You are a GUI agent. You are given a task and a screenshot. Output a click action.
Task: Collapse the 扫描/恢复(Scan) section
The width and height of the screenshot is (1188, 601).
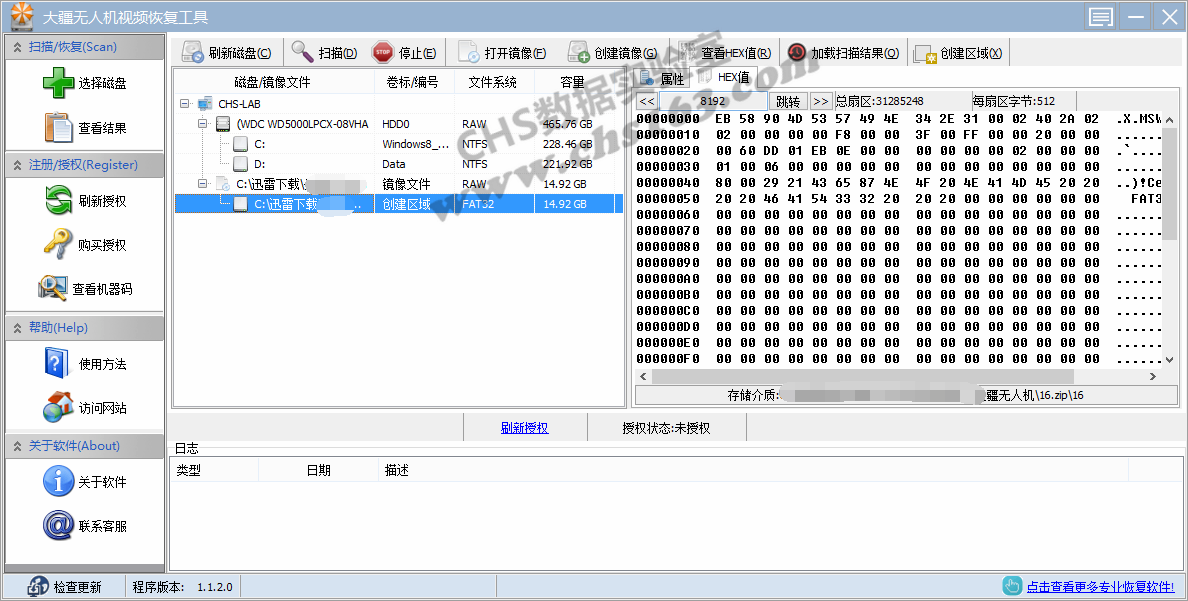[x=17, y=47]
